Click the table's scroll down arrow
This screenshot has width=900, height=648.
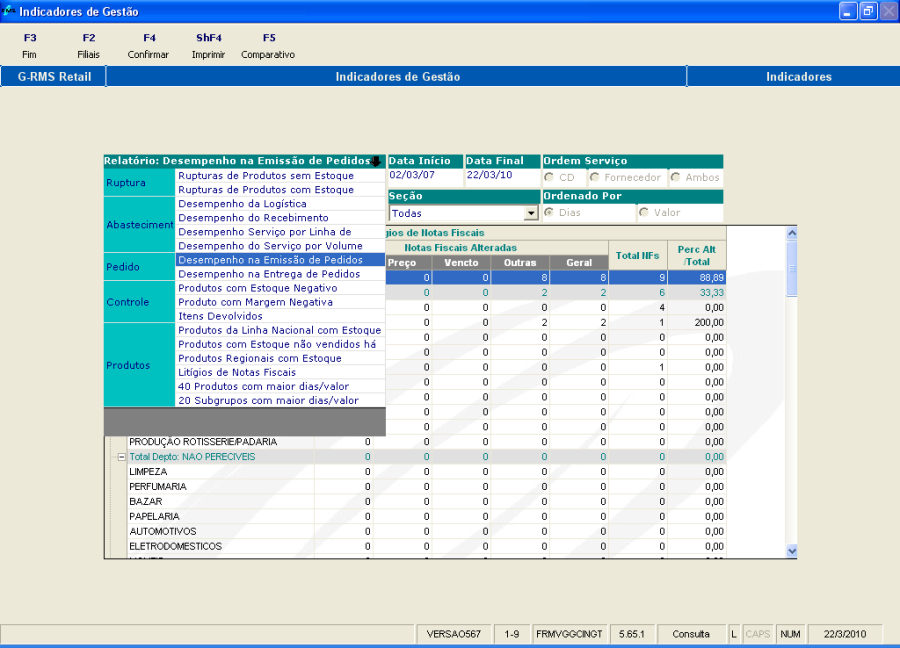792,551
